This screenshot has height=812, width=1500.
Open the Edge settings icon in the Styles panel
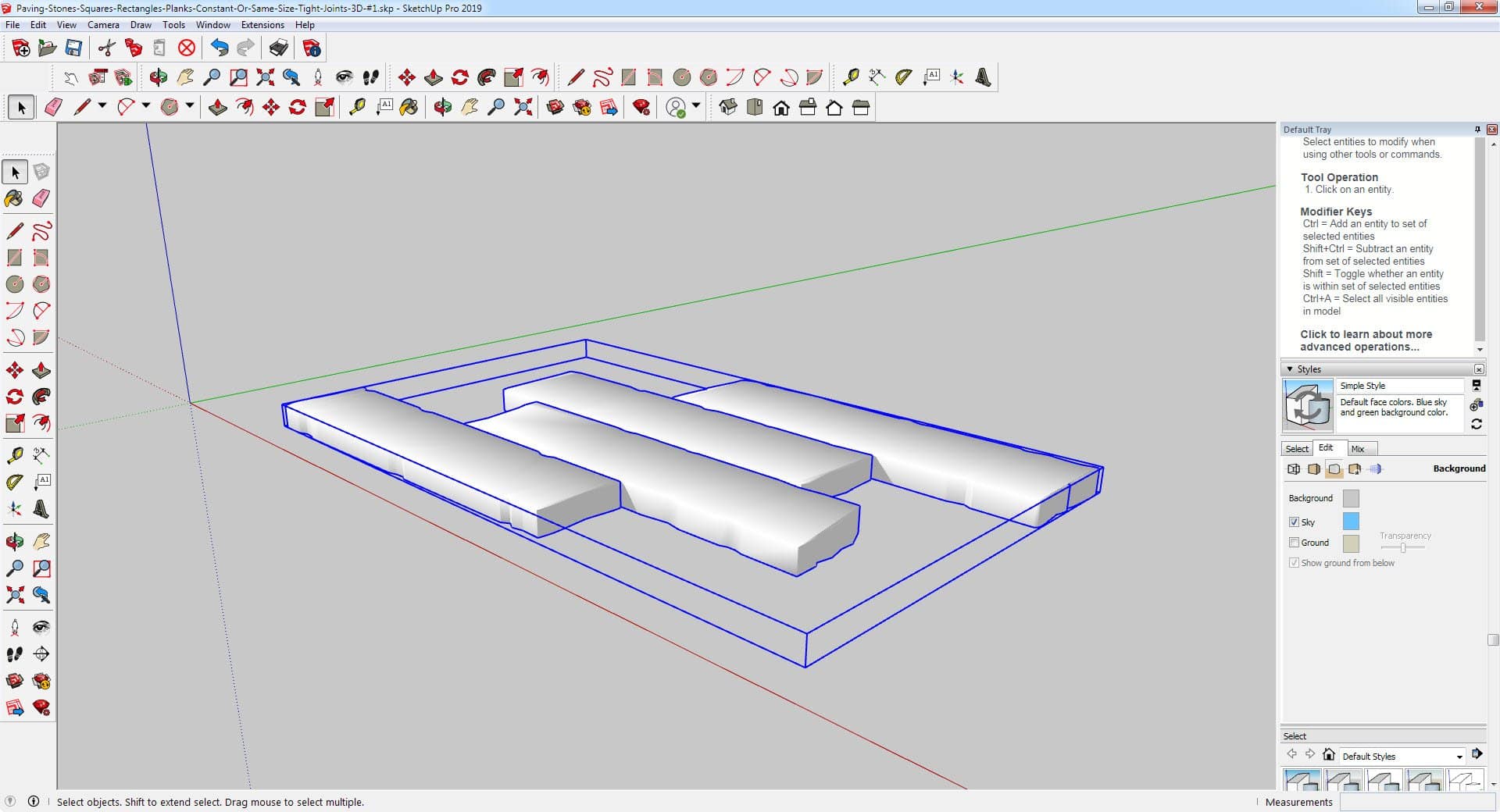(x=1294, y=469)
